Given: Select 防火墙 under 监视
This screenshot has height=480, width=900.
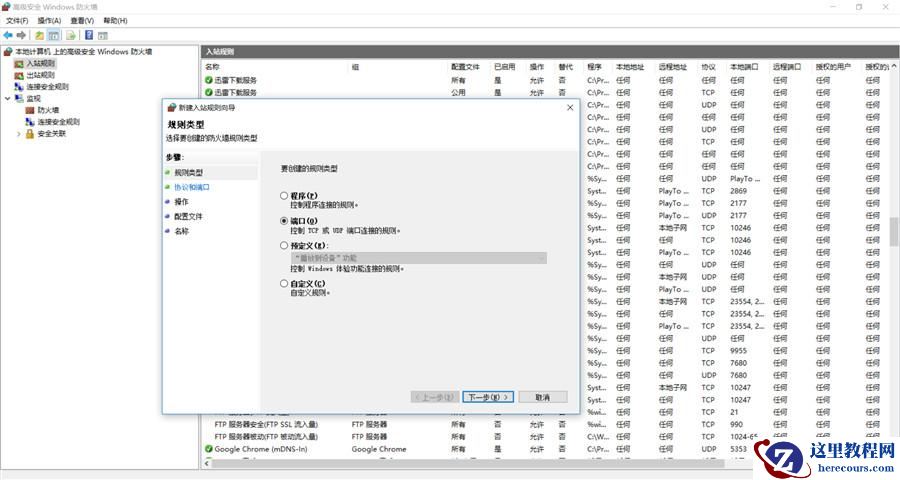Looking at the screenshot, I should 48,110.
